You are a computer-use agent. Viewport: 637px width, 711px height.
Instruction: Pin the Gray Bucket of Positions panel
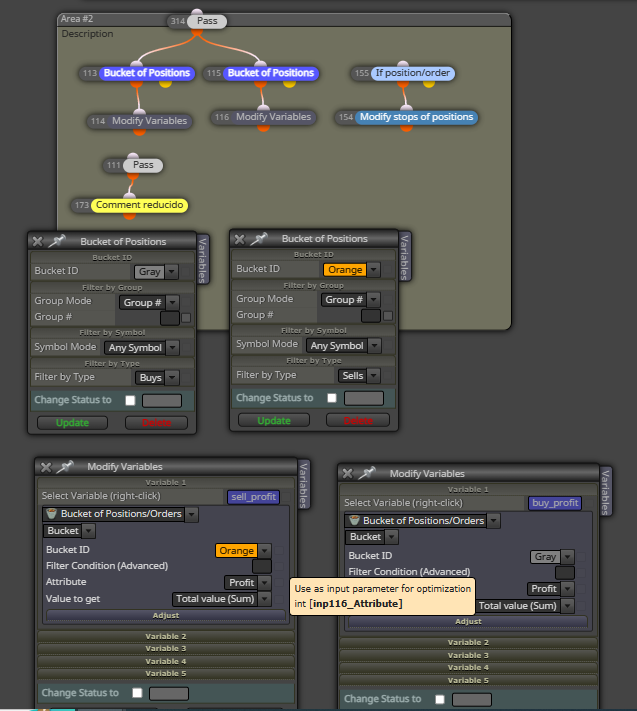[x=57, y=241]
